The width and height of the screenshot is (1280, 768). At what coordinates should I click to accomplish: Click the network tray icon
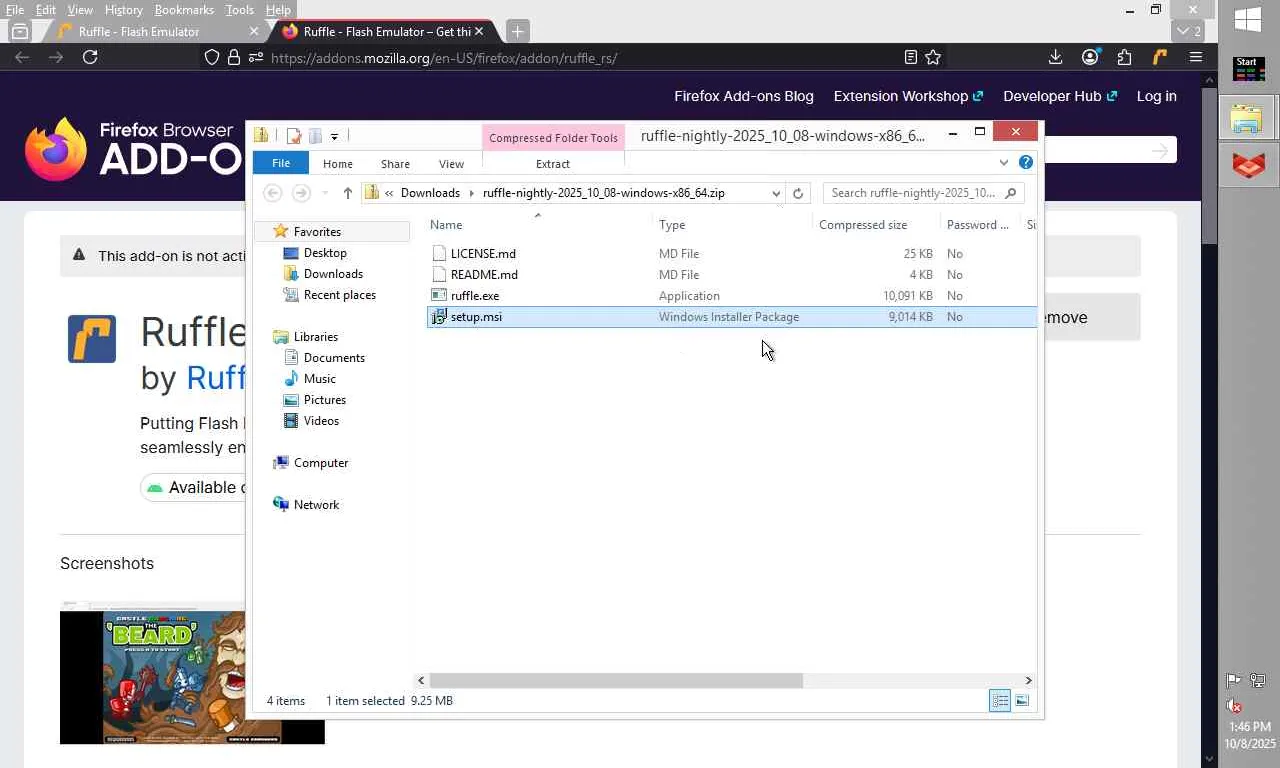pos(1258,681)
